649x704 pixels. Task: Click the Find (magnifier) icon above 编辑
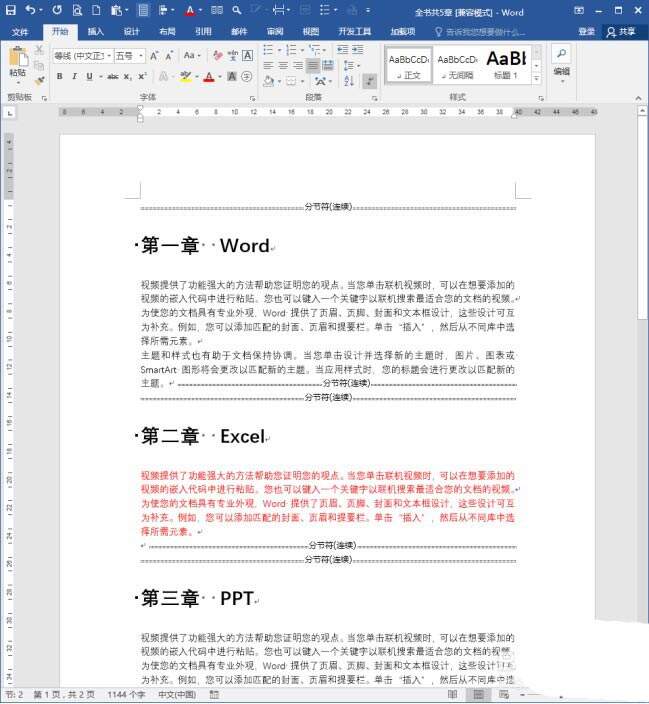pos(561,53)
